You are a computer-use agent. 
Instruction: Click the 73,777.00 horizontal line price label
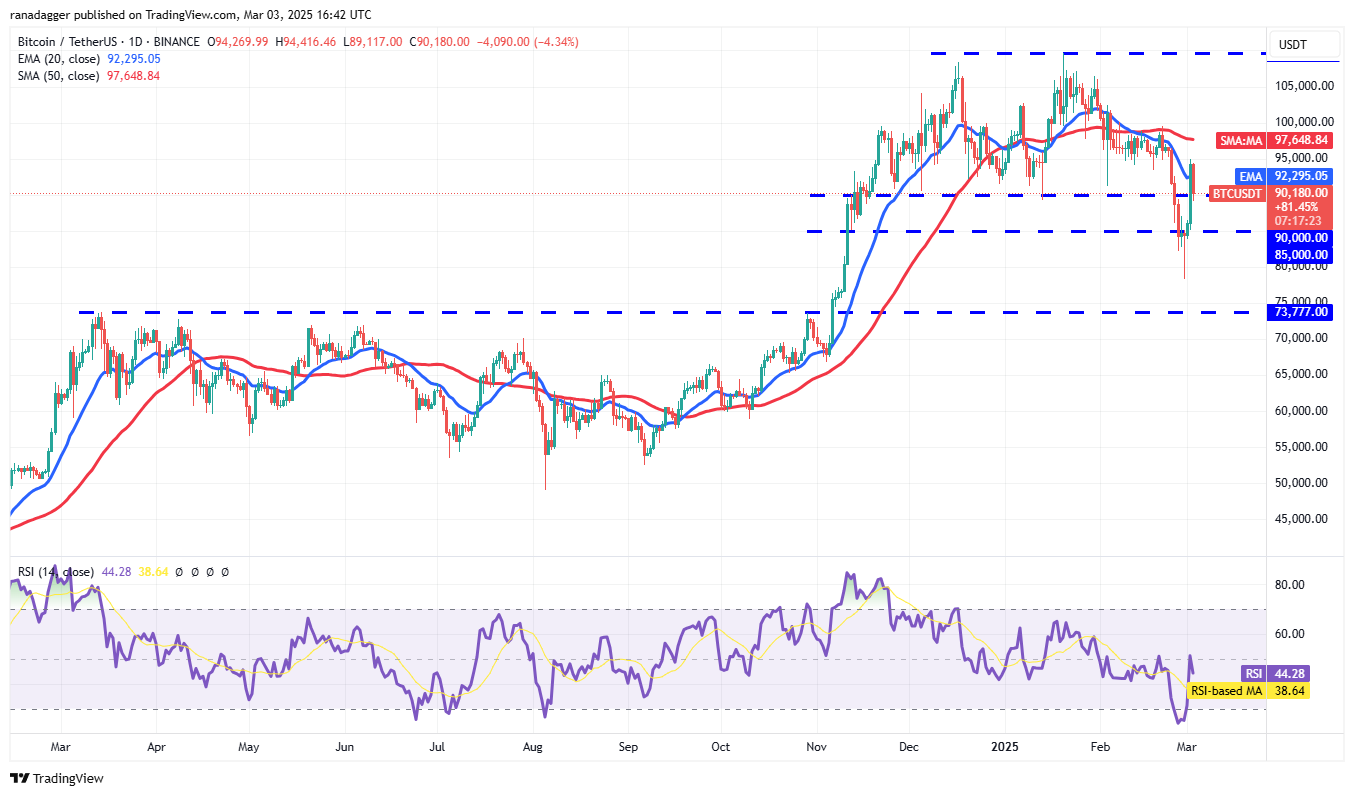point(1300,312)
